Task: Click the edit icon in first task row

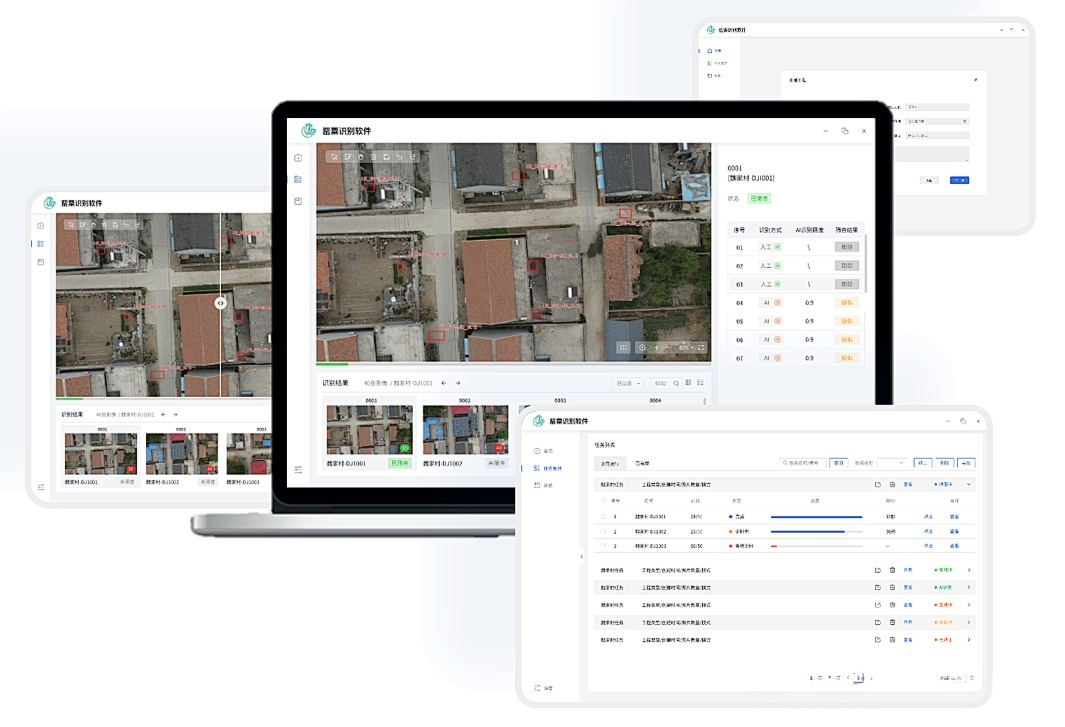Action: [877, 484]
